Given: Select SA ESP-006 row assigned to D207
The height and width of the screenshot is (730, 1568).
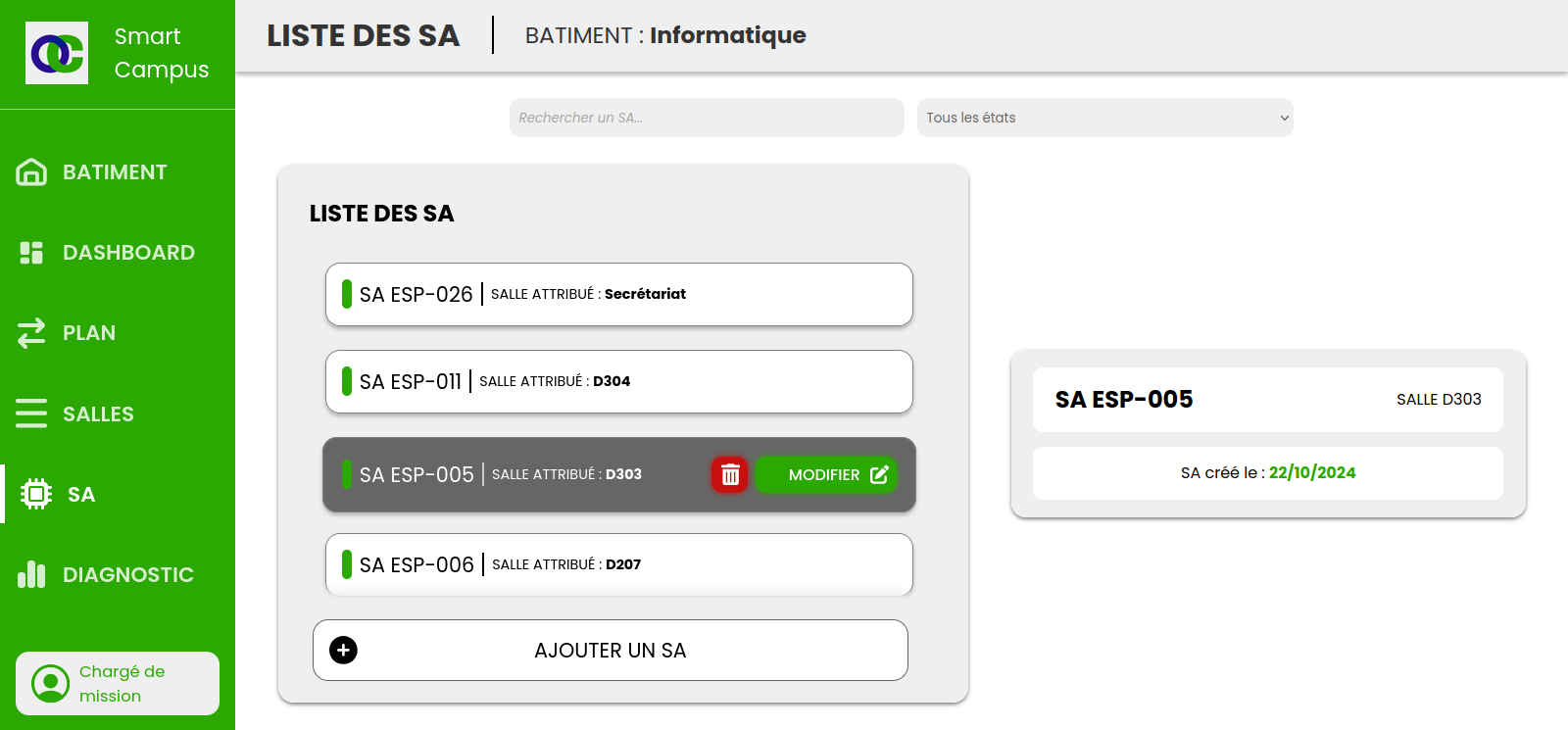Looking at the screenshot, I should 619,564.
